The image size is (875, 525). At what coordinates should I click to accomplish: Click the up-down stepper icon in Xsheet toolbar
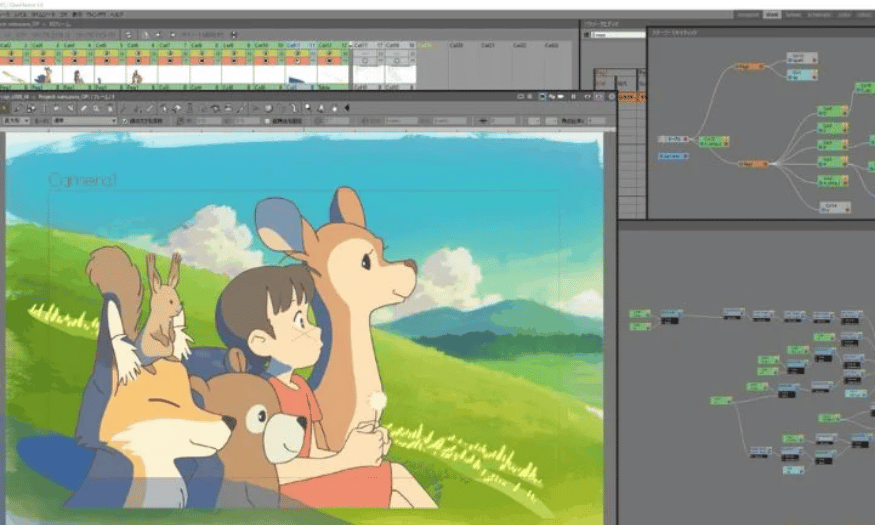(x=233, y=35)
